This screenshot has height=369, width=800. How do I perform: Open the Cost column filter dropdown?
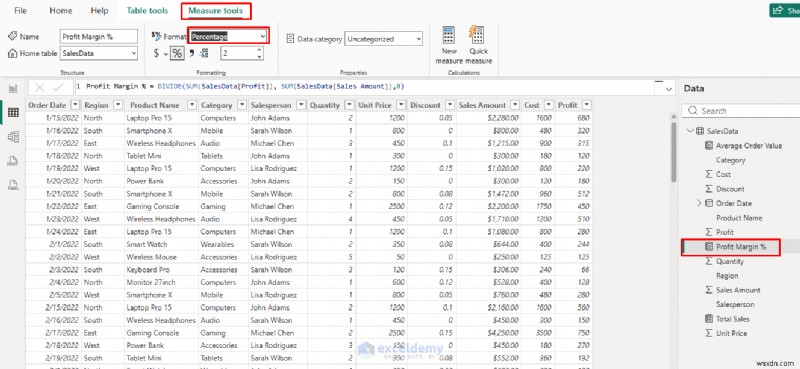(548, 105)
